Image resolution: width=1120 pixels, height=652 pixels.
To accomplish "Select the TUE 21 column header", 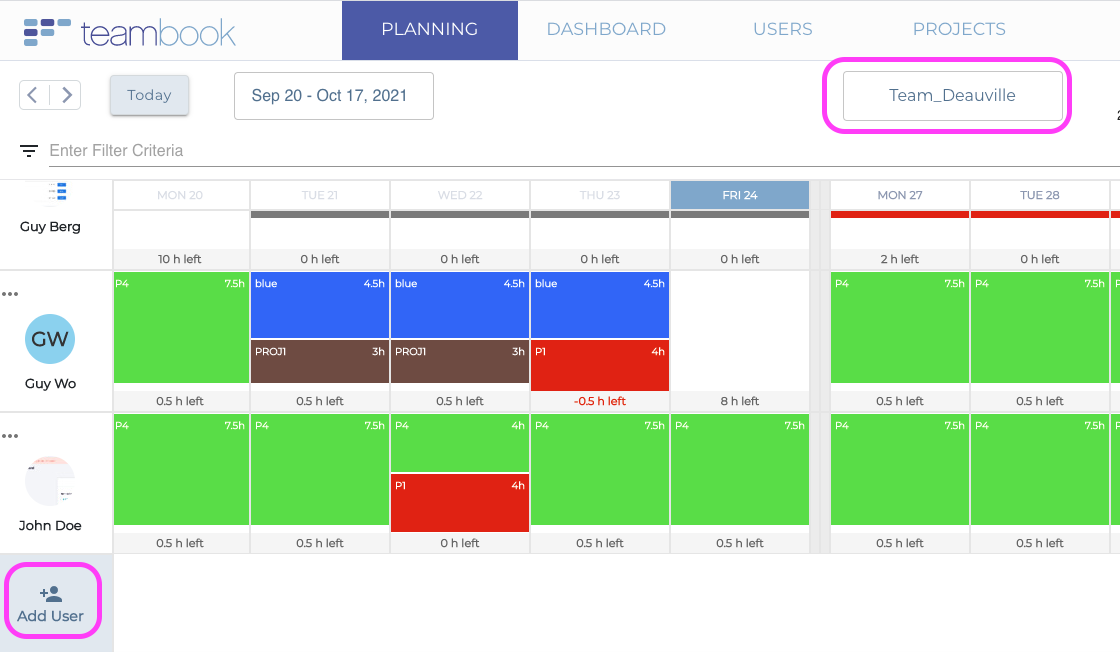I will [319, 195].
